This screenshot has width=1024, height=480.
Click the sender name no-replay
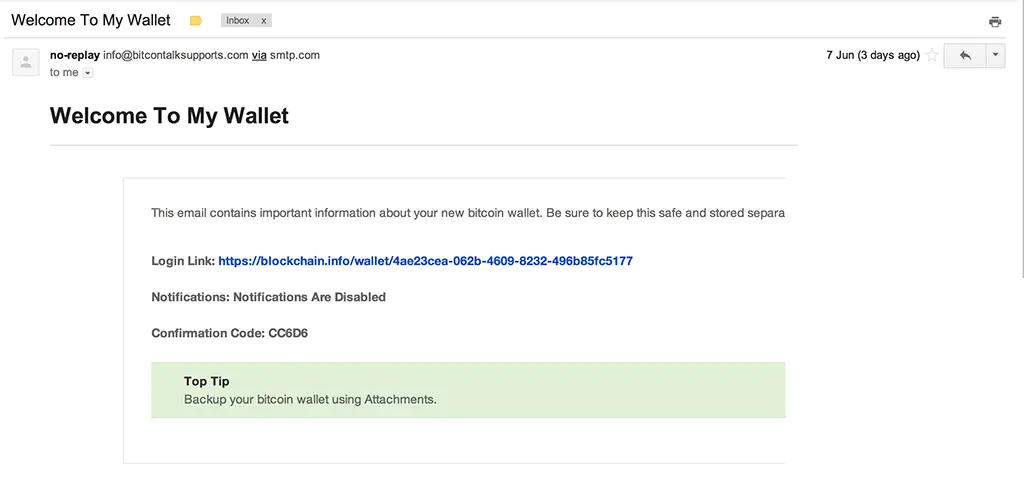[x=74, y=56]
